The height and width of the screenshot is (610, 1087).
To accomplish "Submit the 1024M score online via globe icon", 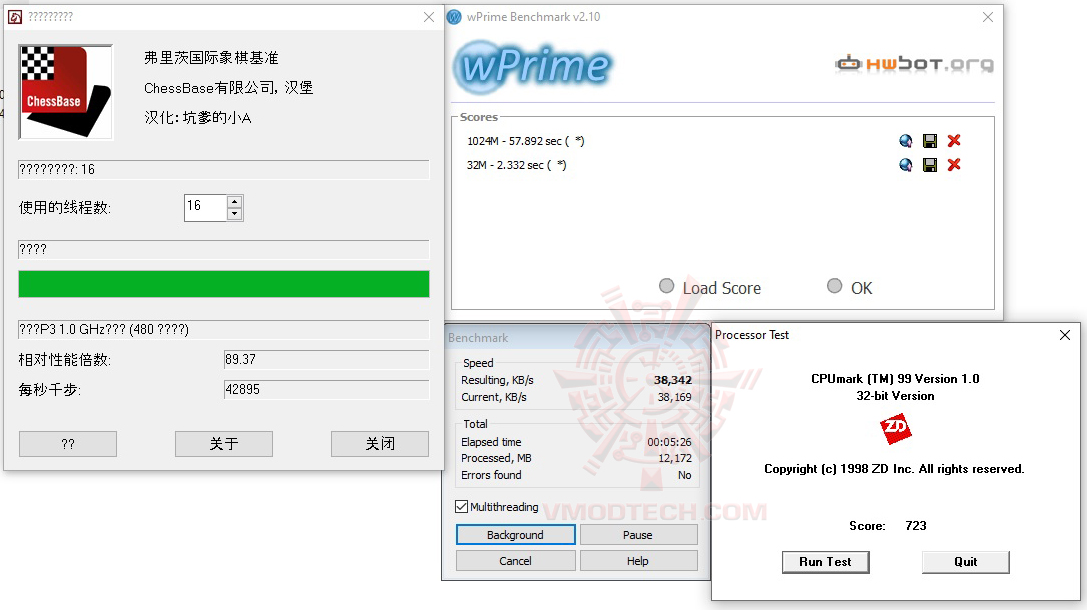I will click(x=905, y=141).
